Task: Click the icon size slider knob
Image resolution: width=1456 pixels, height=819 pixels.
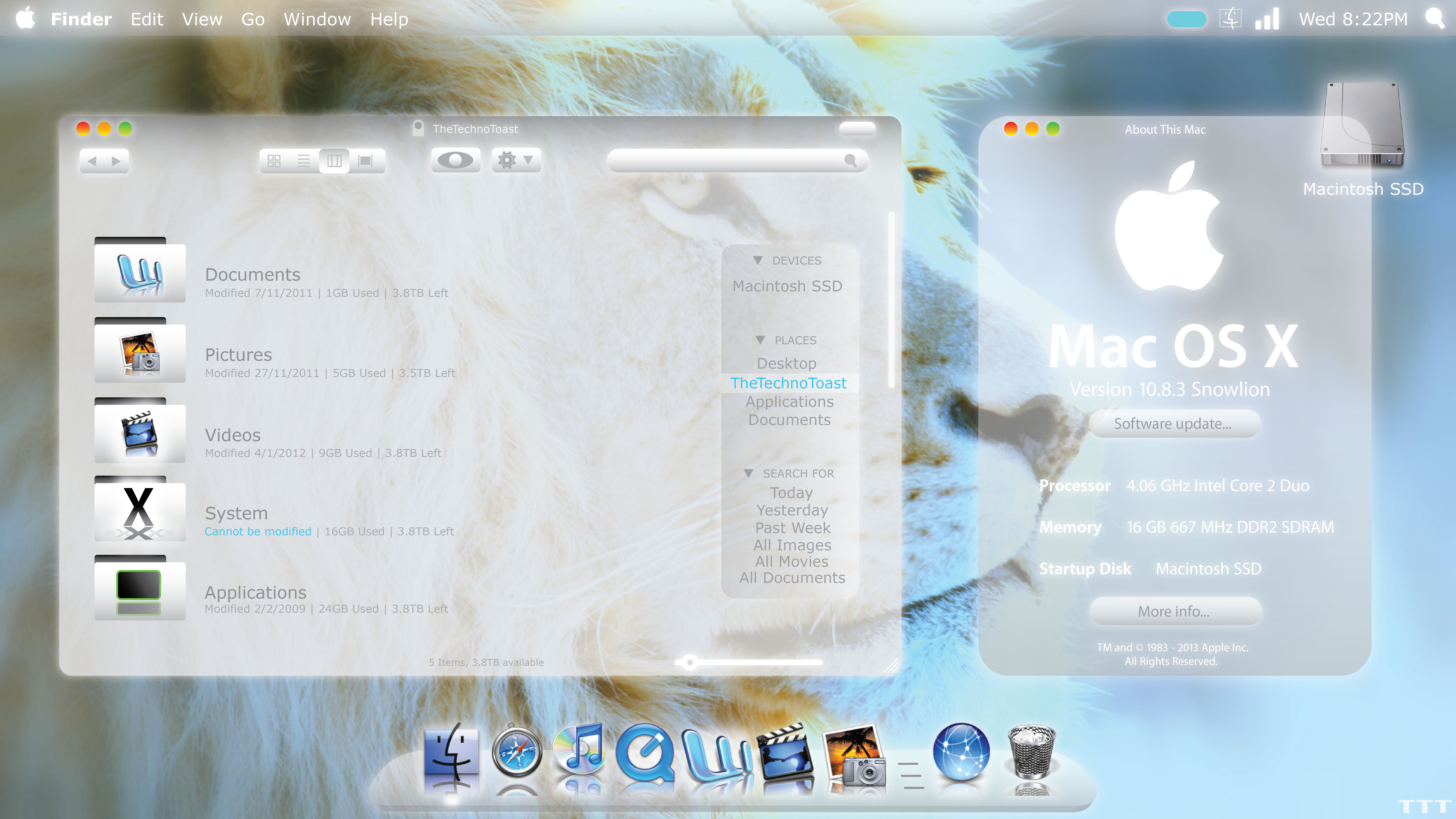Action: pyautogui.click(x=690, y=662)
